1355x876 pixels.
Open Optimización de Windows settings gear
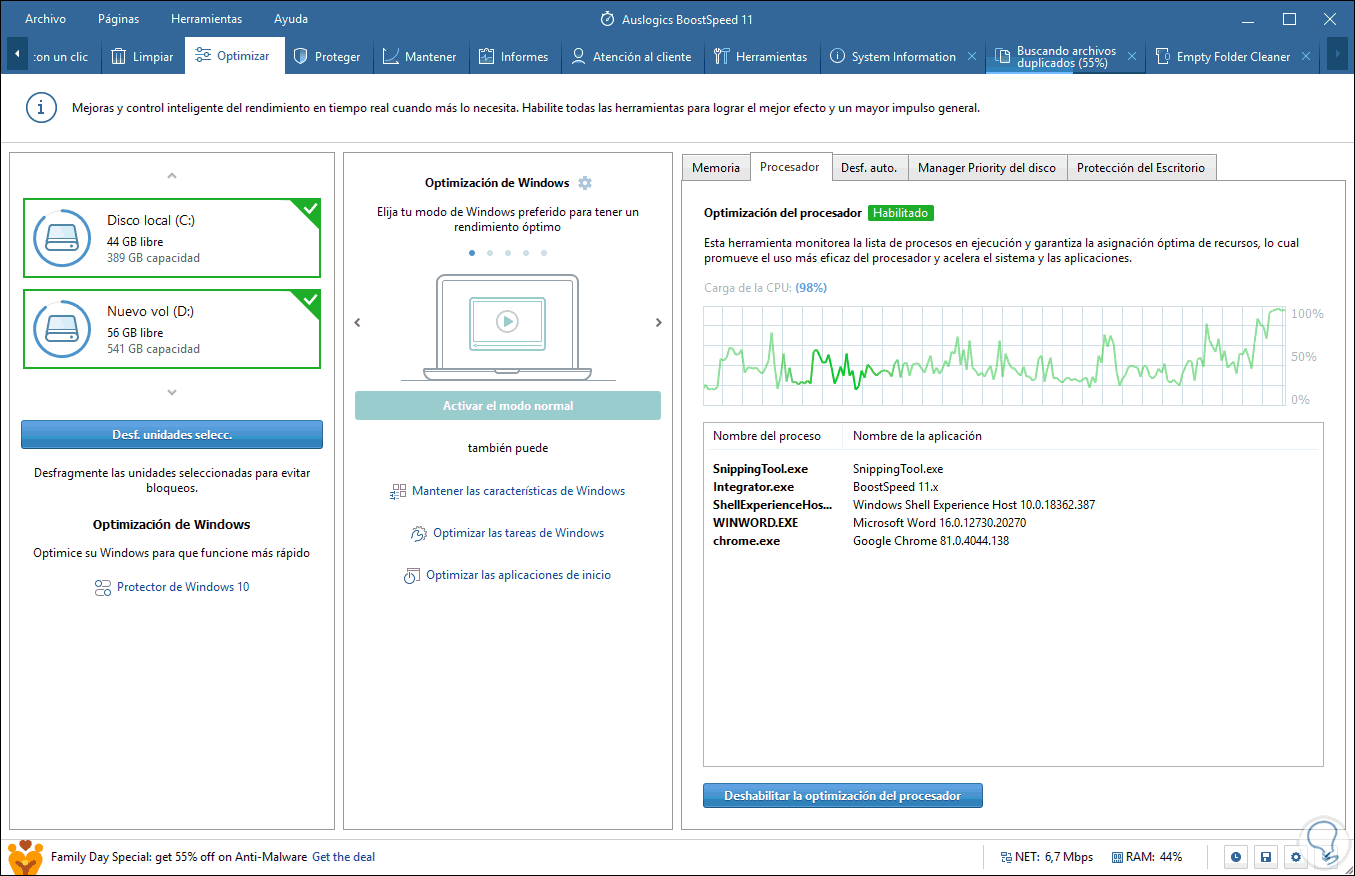[585, 183]
